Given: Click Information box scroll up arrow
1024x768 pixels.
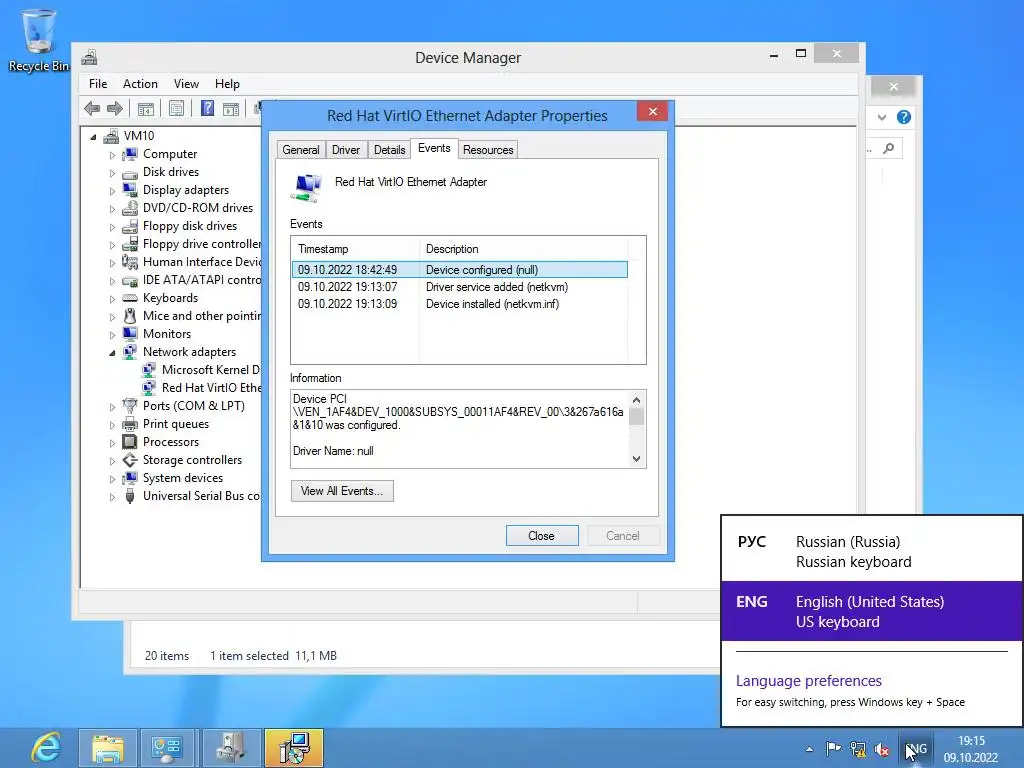Looking at the screenshot, I should click(637, 400).
